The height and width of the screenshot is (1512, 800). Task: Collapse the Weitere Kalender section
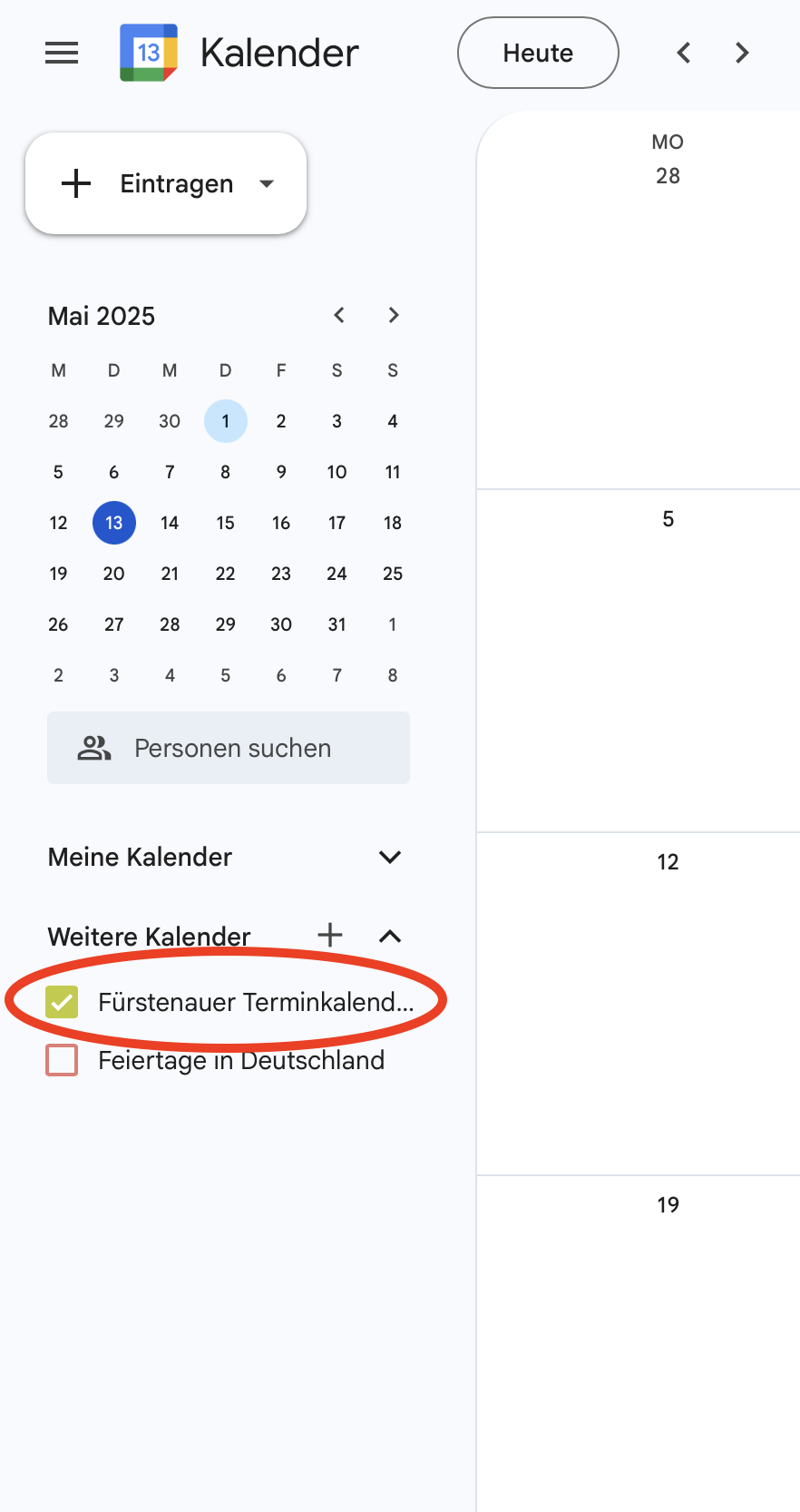(x=390, y=936)
